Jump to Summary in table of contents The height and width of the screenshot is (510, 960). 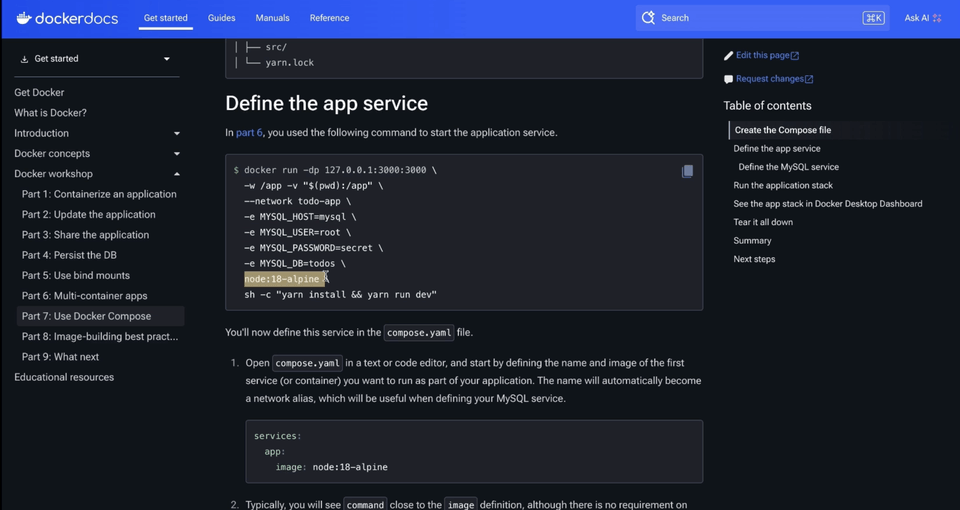click(752, 241)
